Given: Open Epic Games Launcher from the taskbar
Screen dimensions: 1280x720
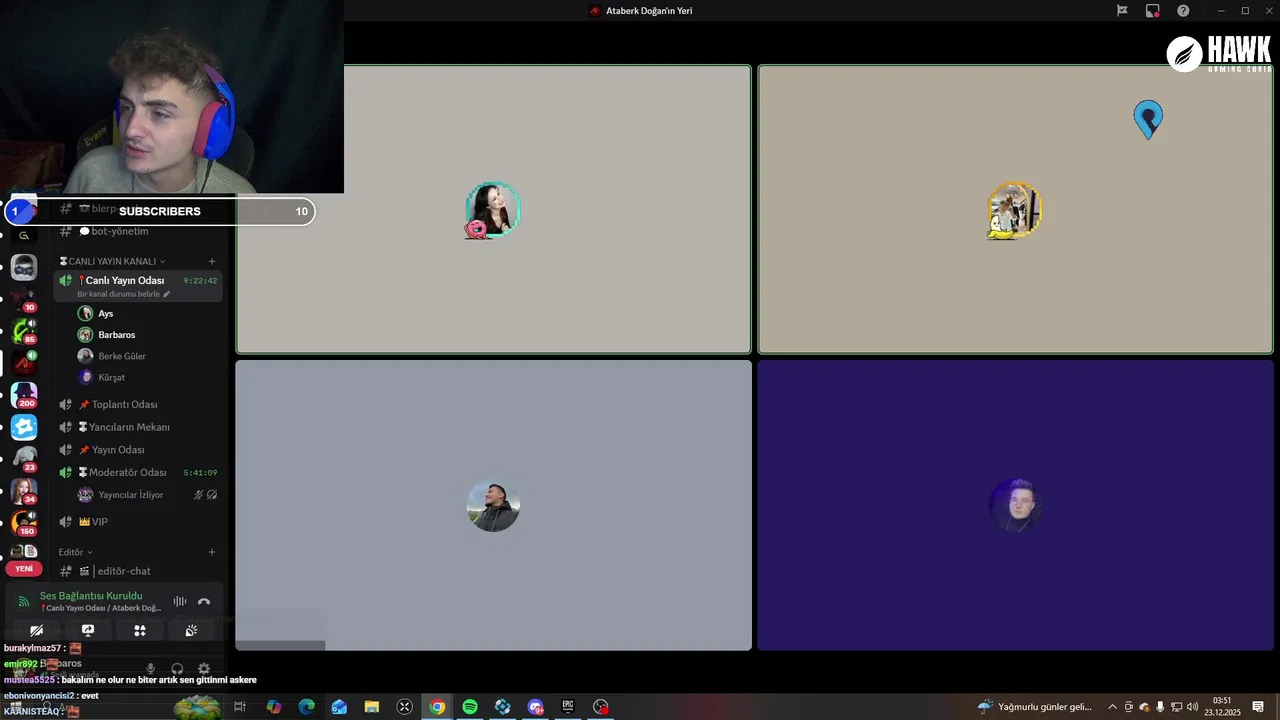Looking at the screenshot, I should click(x=568, y=707).
